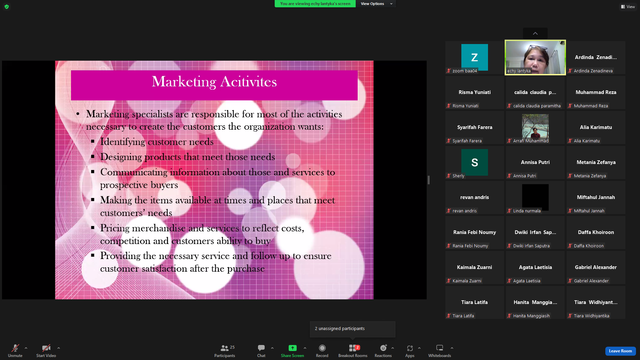640x360 pixels.
Task: Select the Dwiki Irfan Saputra tile
Action: tap(535, 233)
